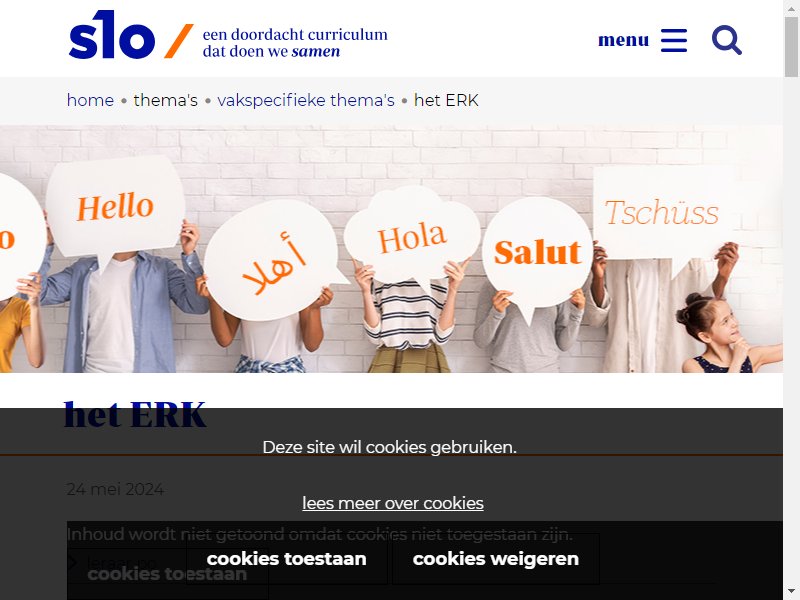Viewport: 800px width, 600px height.
Task: Click the tagline "een doordacht curriculum"
Action: pyautogui.click(x=295, y=34)
